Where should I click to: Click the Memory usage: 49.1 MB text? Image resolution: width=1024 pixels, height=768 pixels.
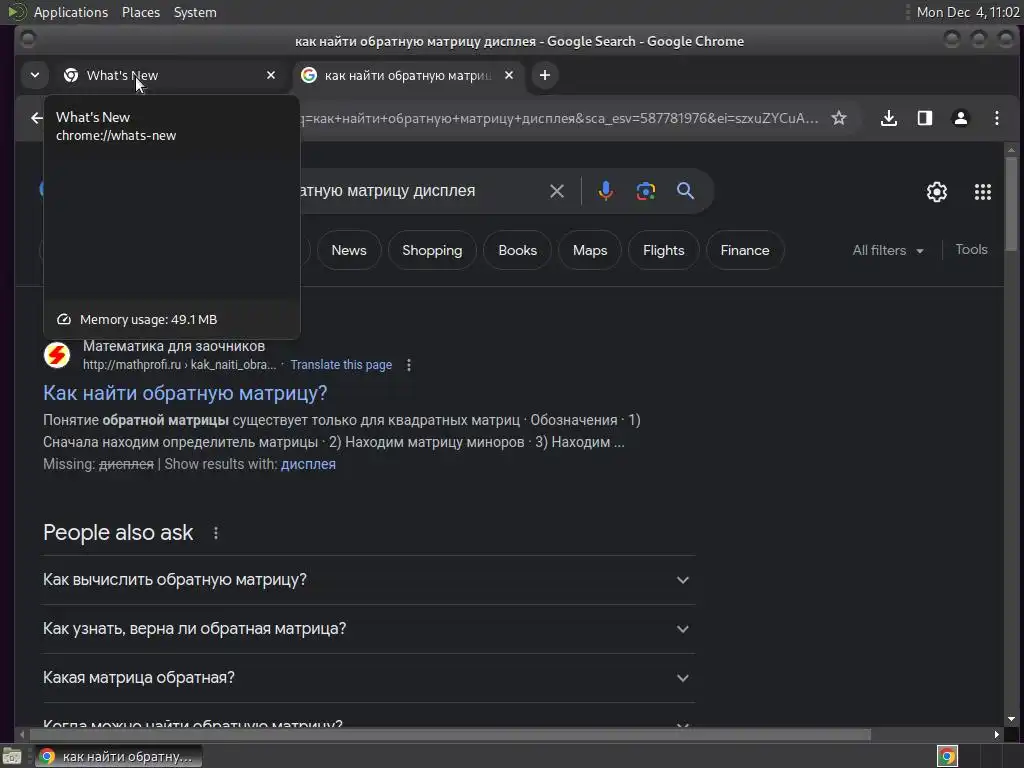[148, 319]
